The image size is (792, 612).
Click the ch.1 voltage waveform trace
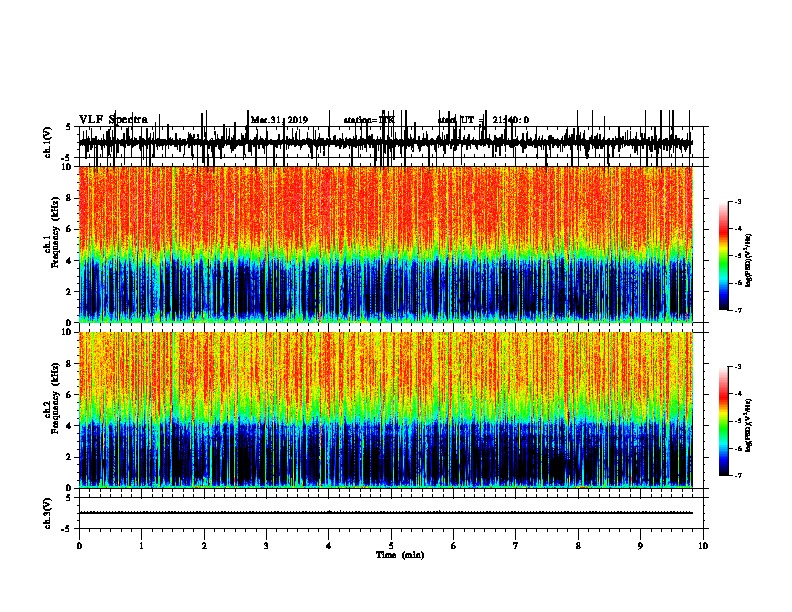point(385,143)
